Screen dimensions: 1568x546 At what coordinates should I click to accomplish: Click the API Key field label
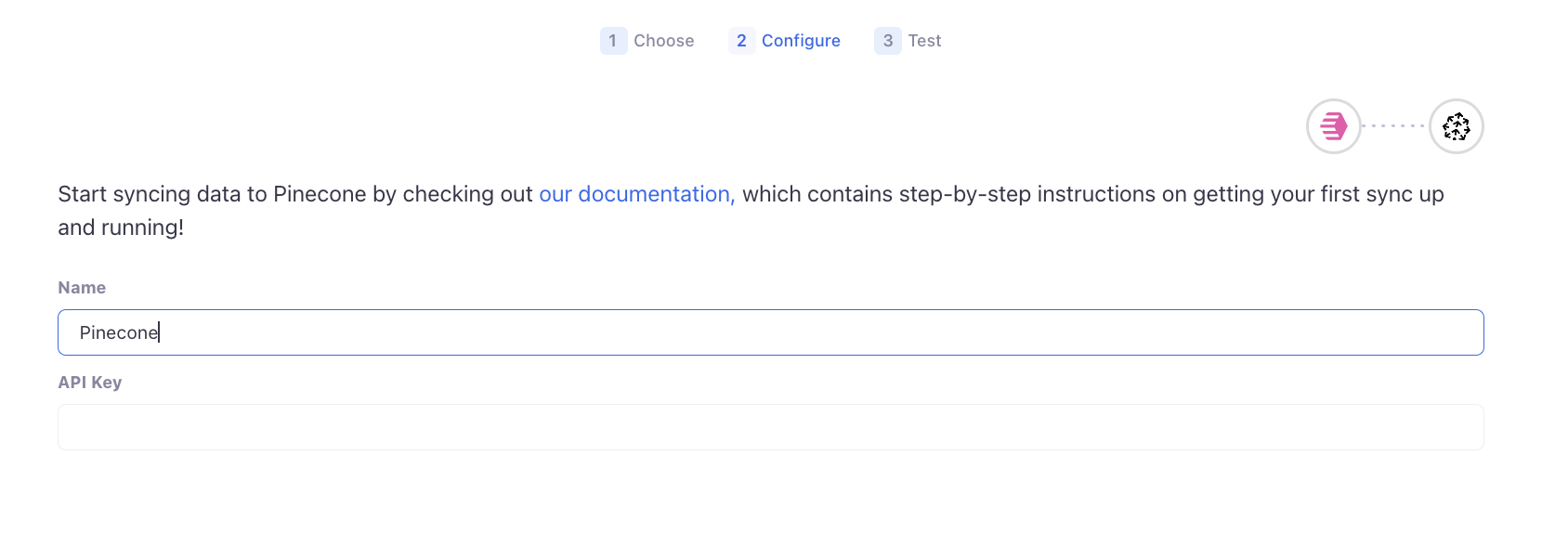pos(90,383)
